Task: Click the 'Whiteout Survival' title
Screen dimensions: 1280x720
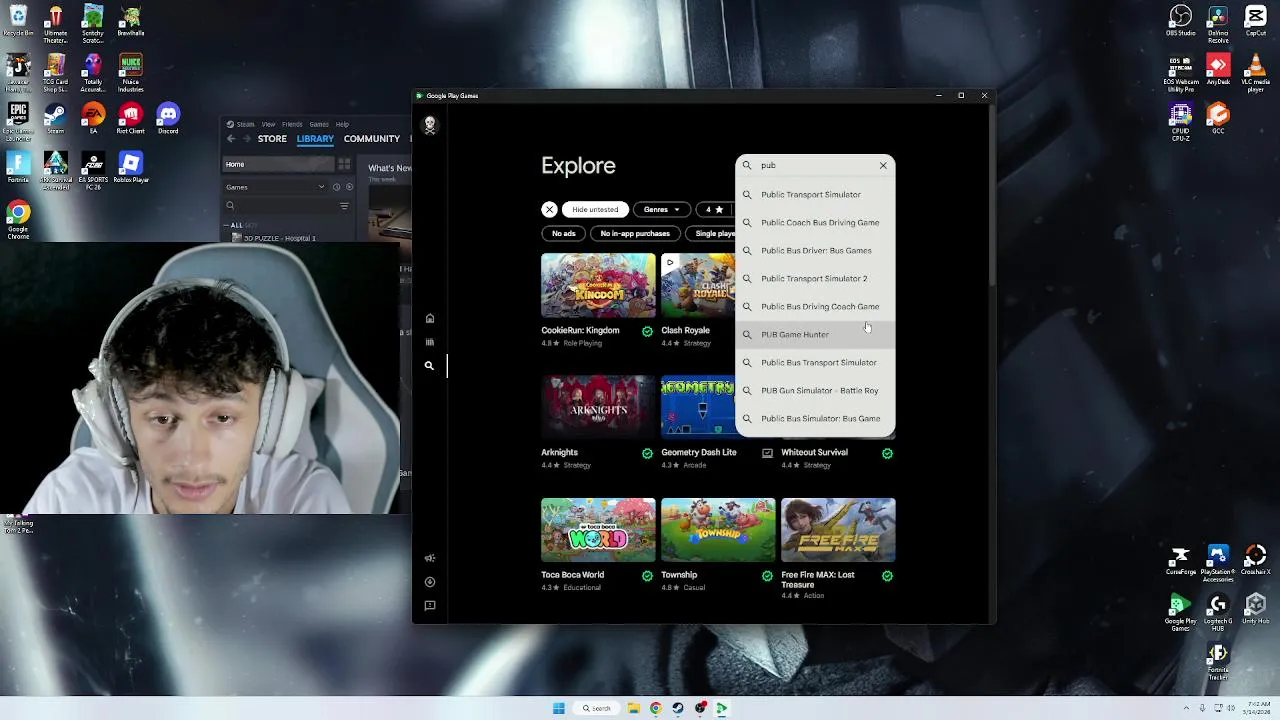Action: point(814,452)
